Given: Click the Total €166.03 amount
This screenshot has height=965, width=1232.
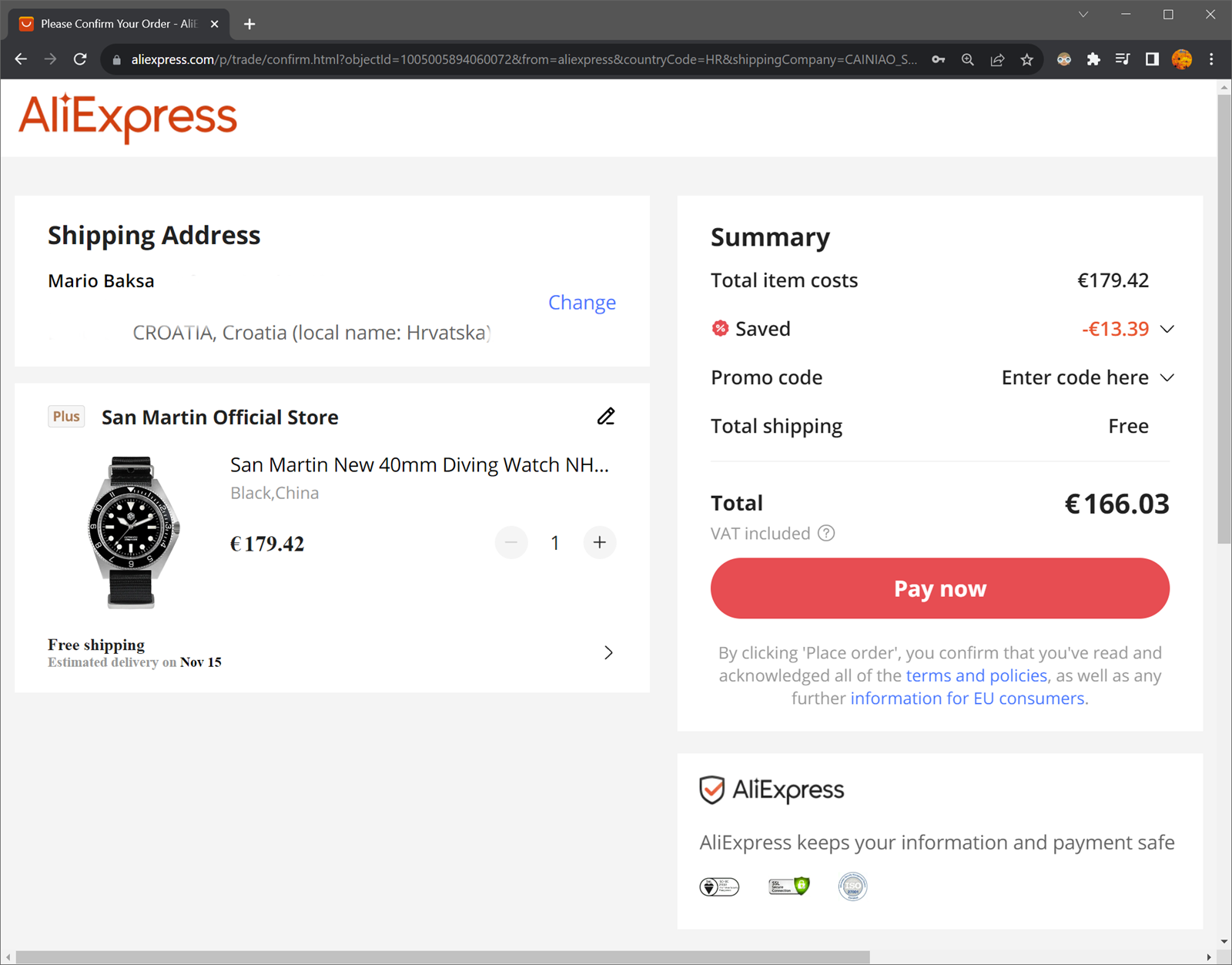Looking at the screenshot, I should coord(1117,504).
